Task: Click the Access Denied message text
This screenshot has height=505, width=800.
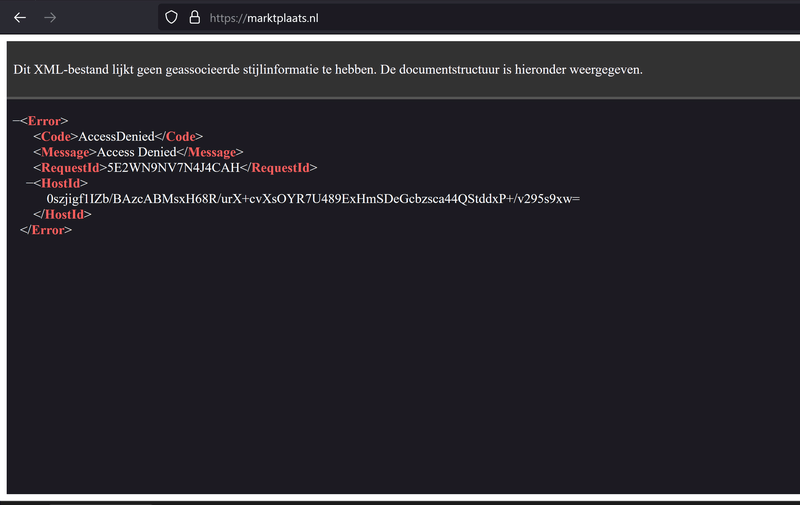Action: click(139, 152)
